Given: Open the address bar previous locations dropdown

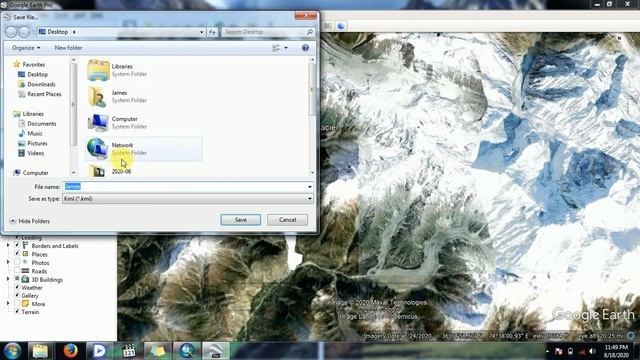Looking at the screenshot, I should coord(202,32).
